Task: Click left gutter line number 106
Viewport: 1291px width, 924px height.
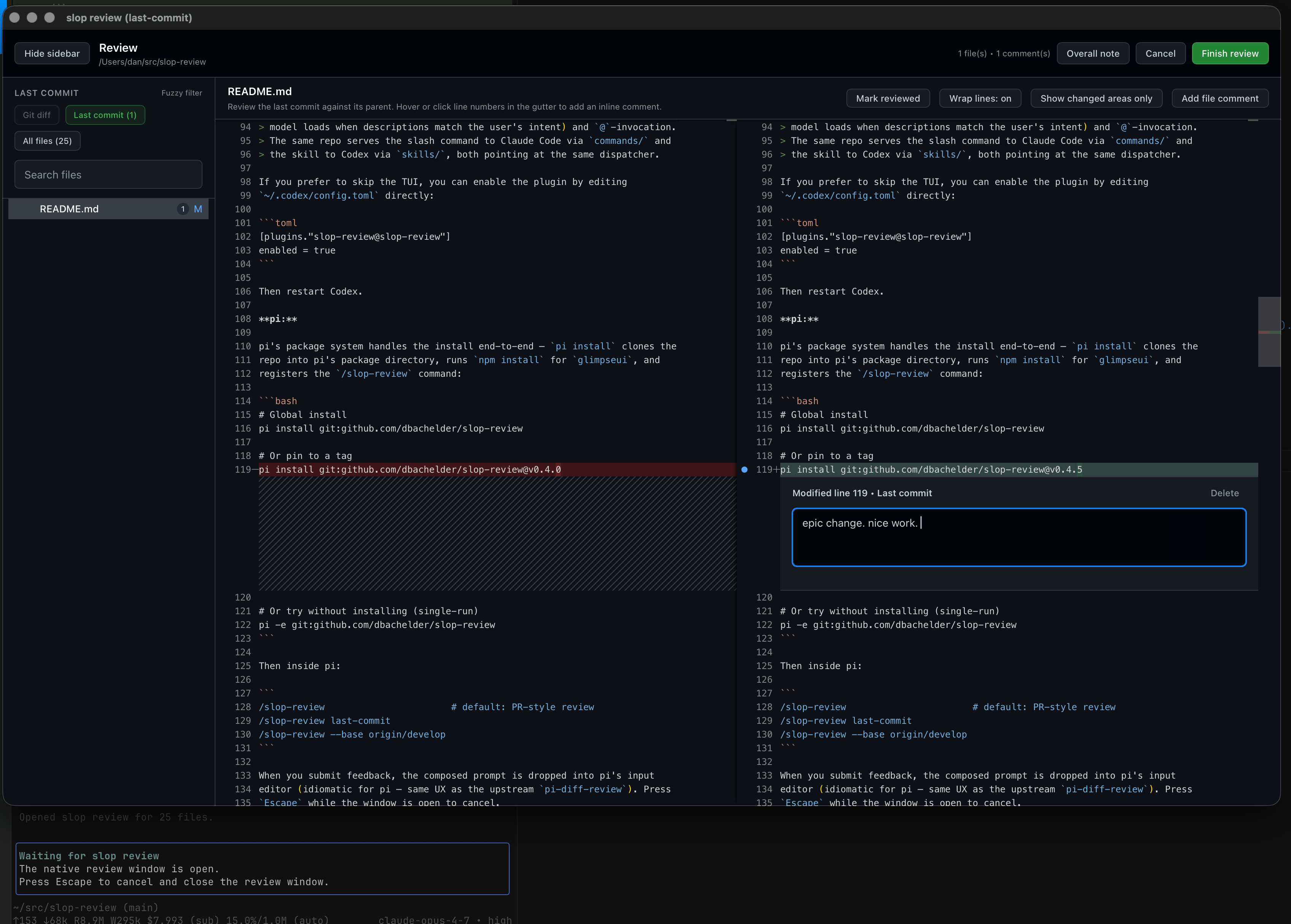Action: click(242, 291)
